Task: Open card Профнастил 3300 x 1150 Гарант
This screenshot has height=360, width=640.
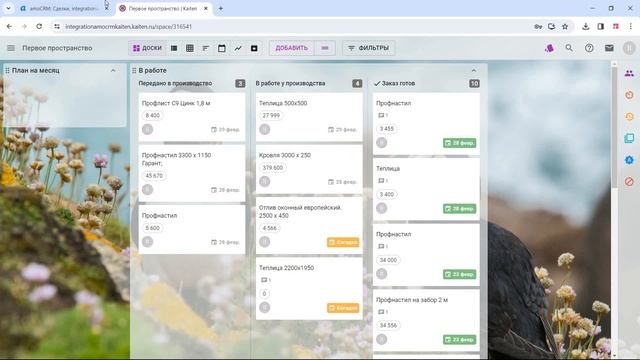Action: (x=192, y=173)
